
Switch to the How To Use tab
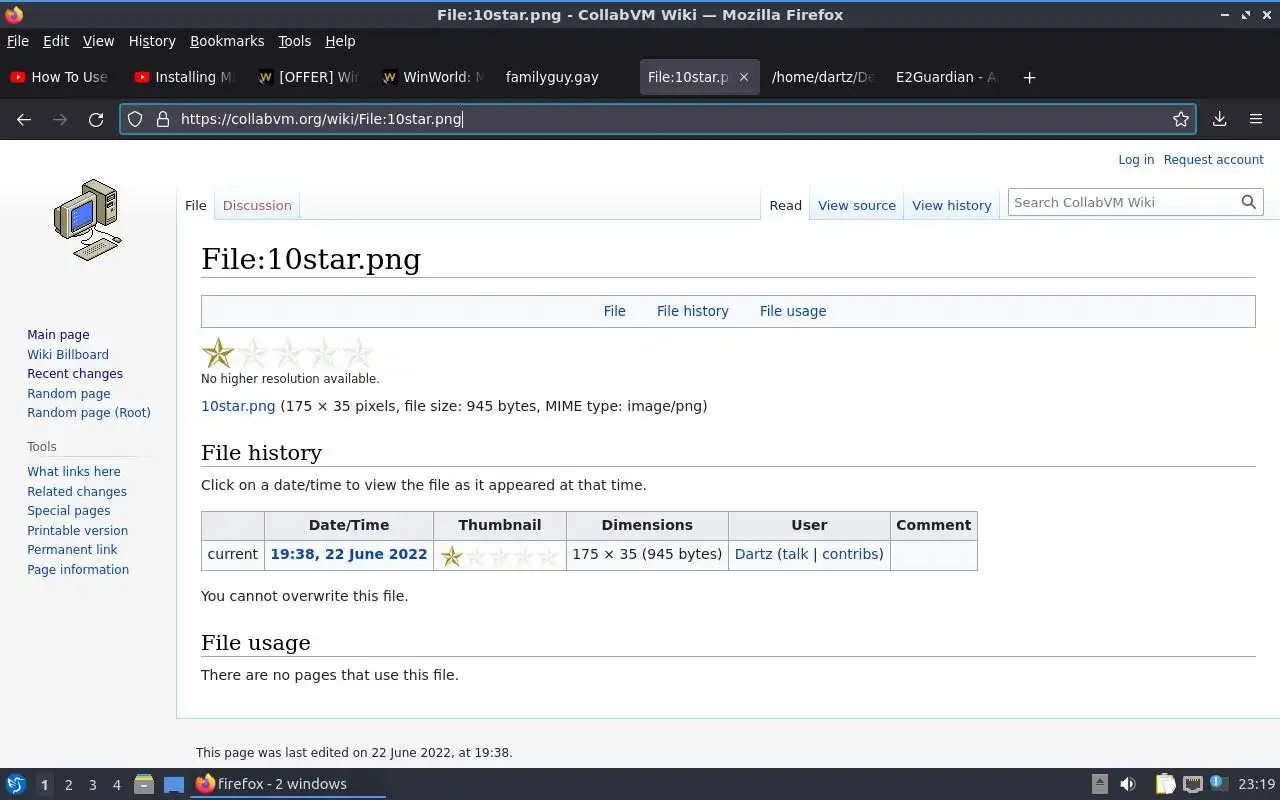click(60, 77)
